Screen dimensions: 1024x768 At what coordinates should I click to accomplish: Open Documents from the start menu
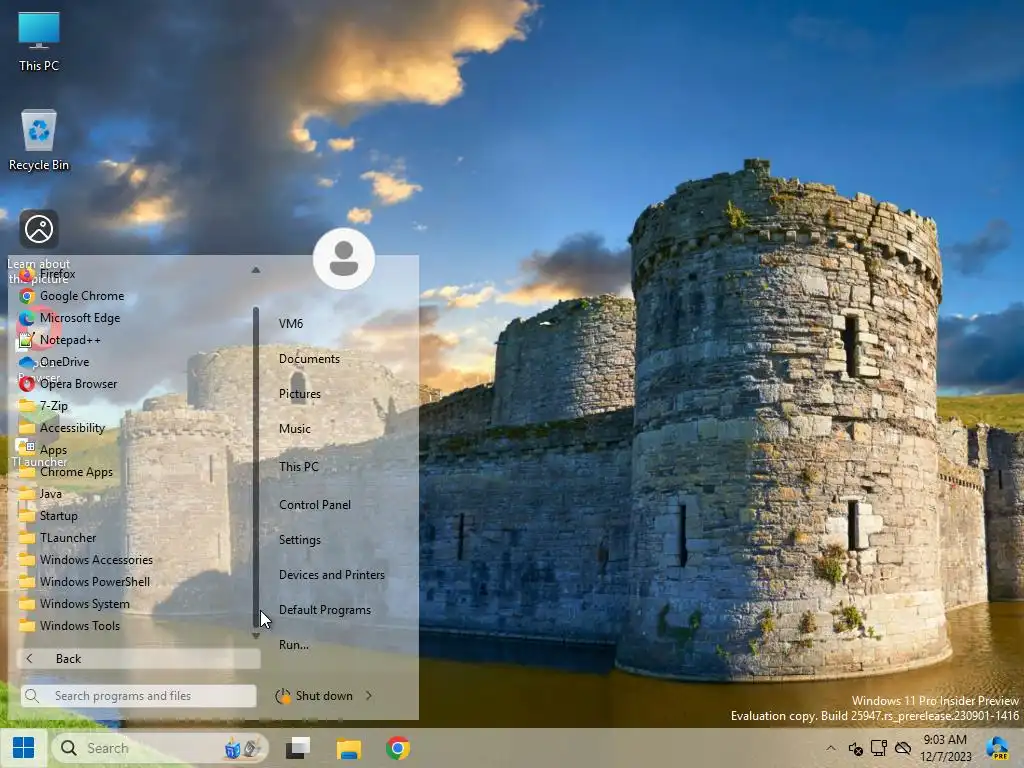(x=310, y=359)
